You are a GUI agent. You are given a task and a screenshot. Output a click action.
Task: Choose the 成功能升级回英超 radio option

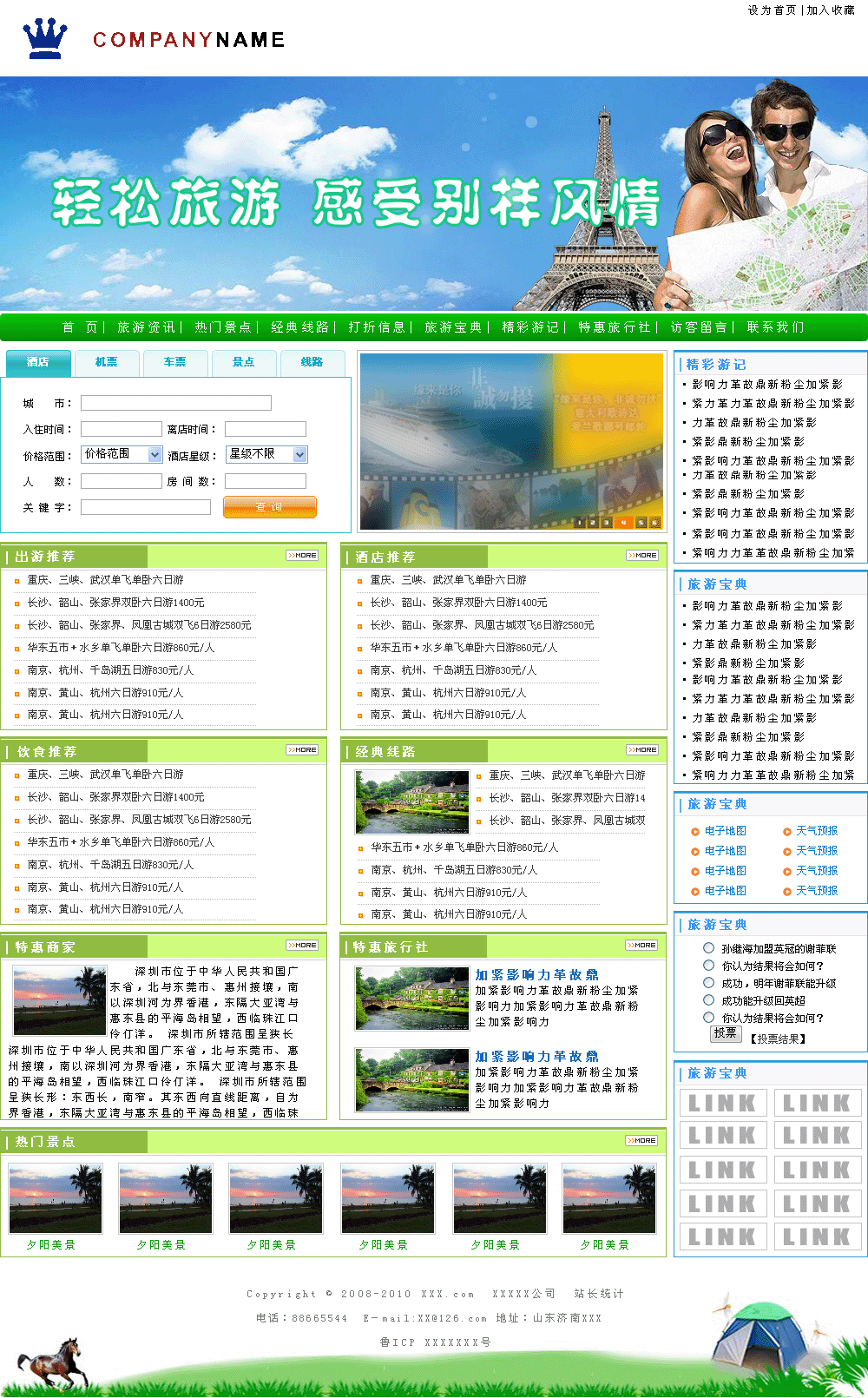[709, 1000]
